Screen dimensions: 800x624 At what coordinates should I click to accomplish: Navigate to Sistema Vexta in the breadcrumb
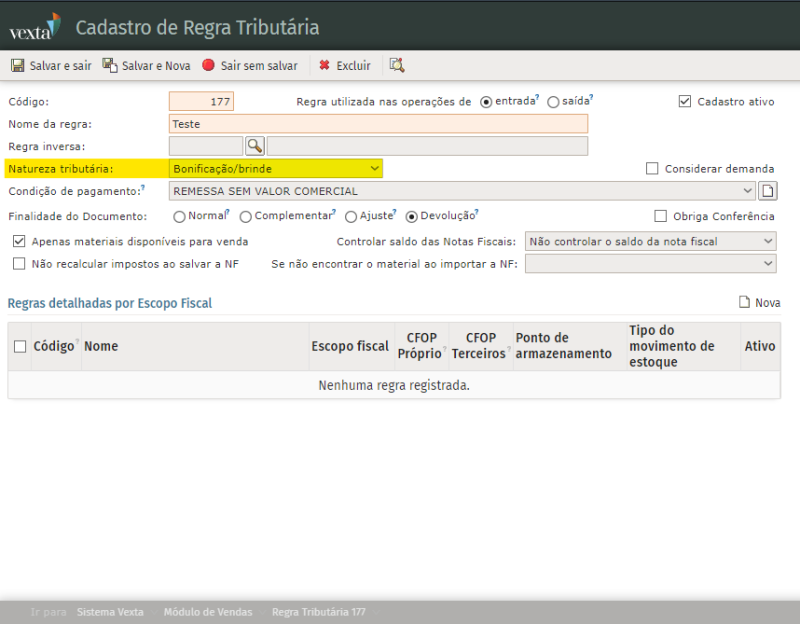click(110, 612)
